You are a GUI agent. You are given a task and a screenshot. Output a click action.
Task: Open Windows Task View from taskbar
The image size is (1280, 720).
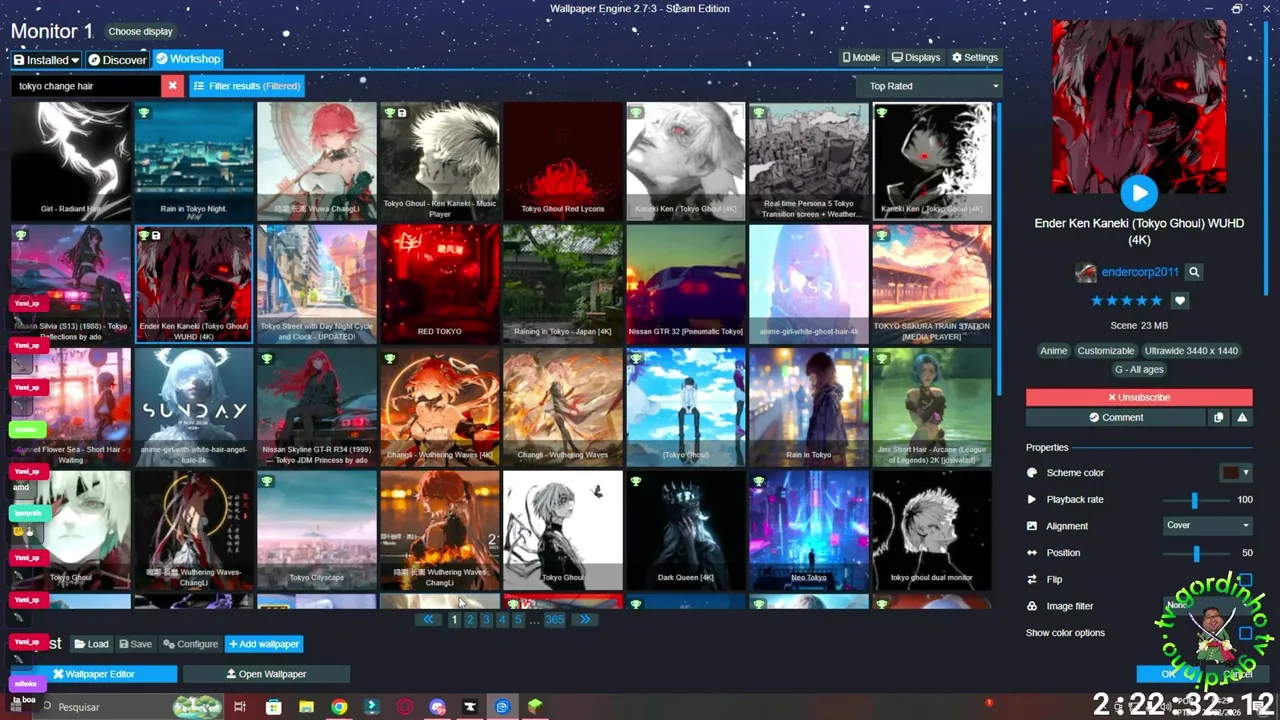240,707
